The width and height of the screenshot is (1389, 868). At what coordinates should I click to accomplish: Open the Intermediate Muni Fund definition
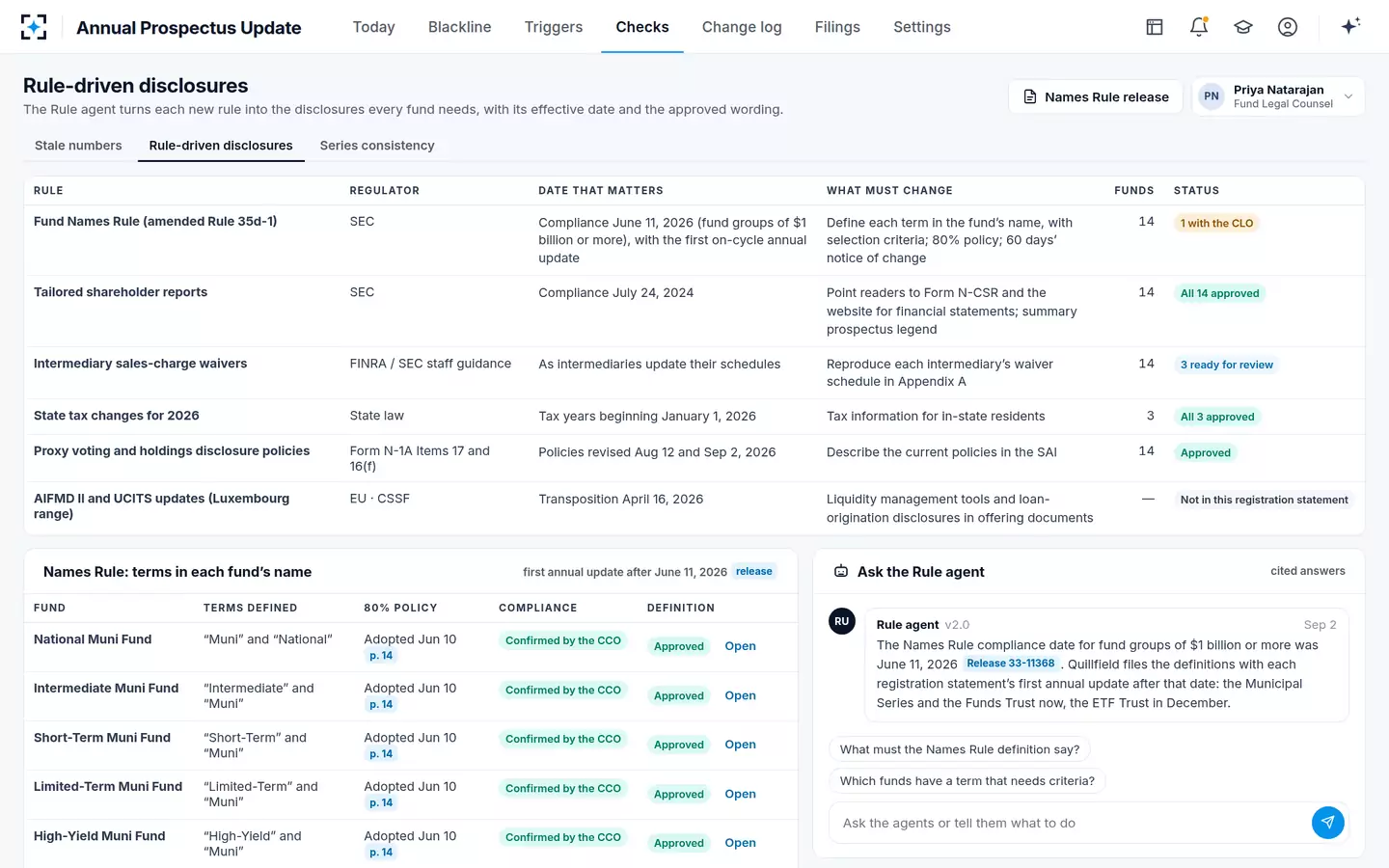[740, 695]
